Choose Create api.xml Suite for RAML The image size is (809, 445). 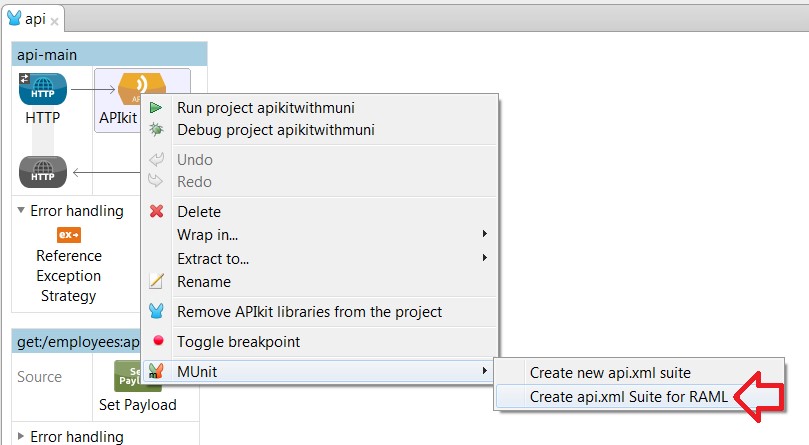coord(614,396)
